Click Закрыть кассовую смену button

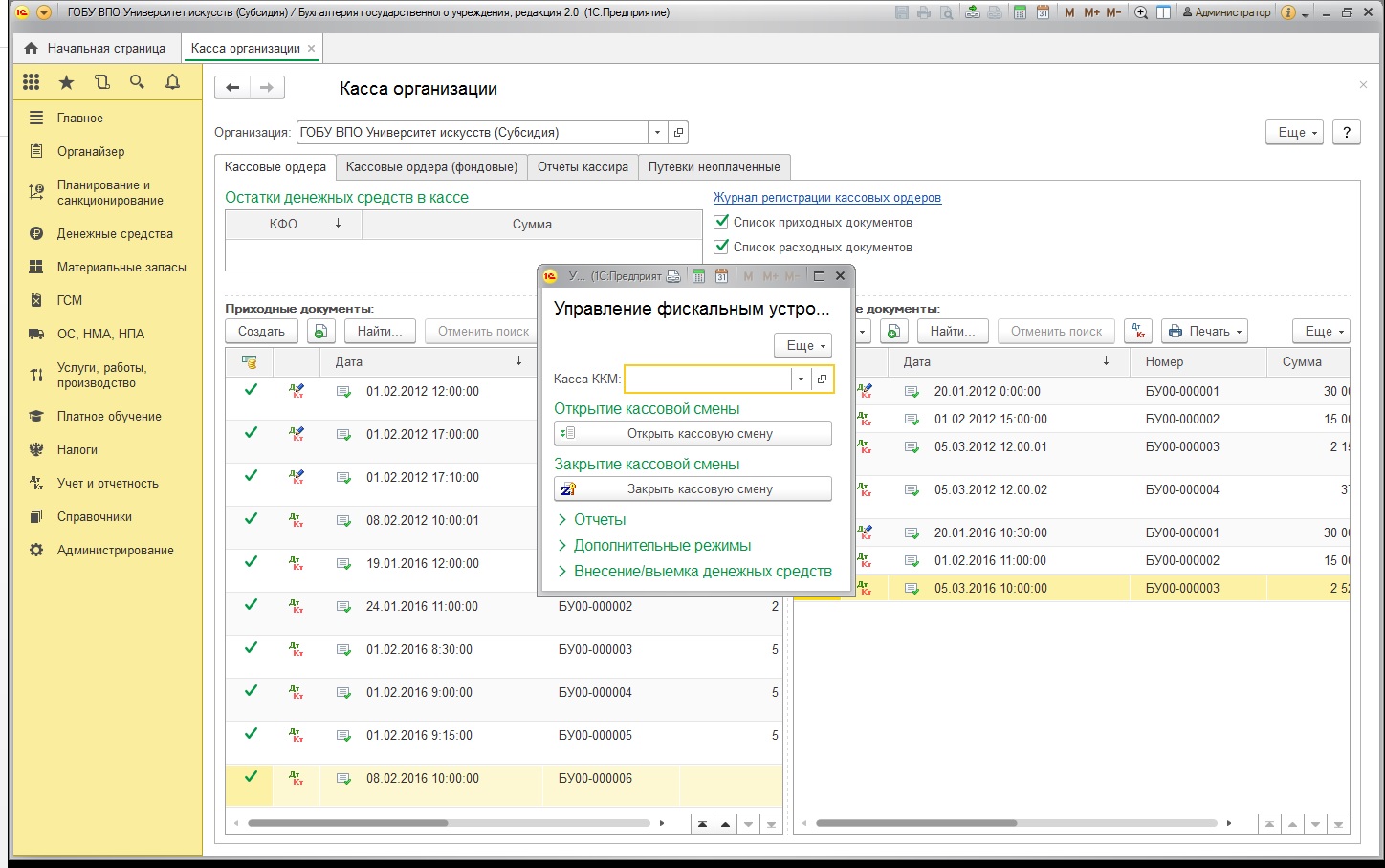coord(692,488)
